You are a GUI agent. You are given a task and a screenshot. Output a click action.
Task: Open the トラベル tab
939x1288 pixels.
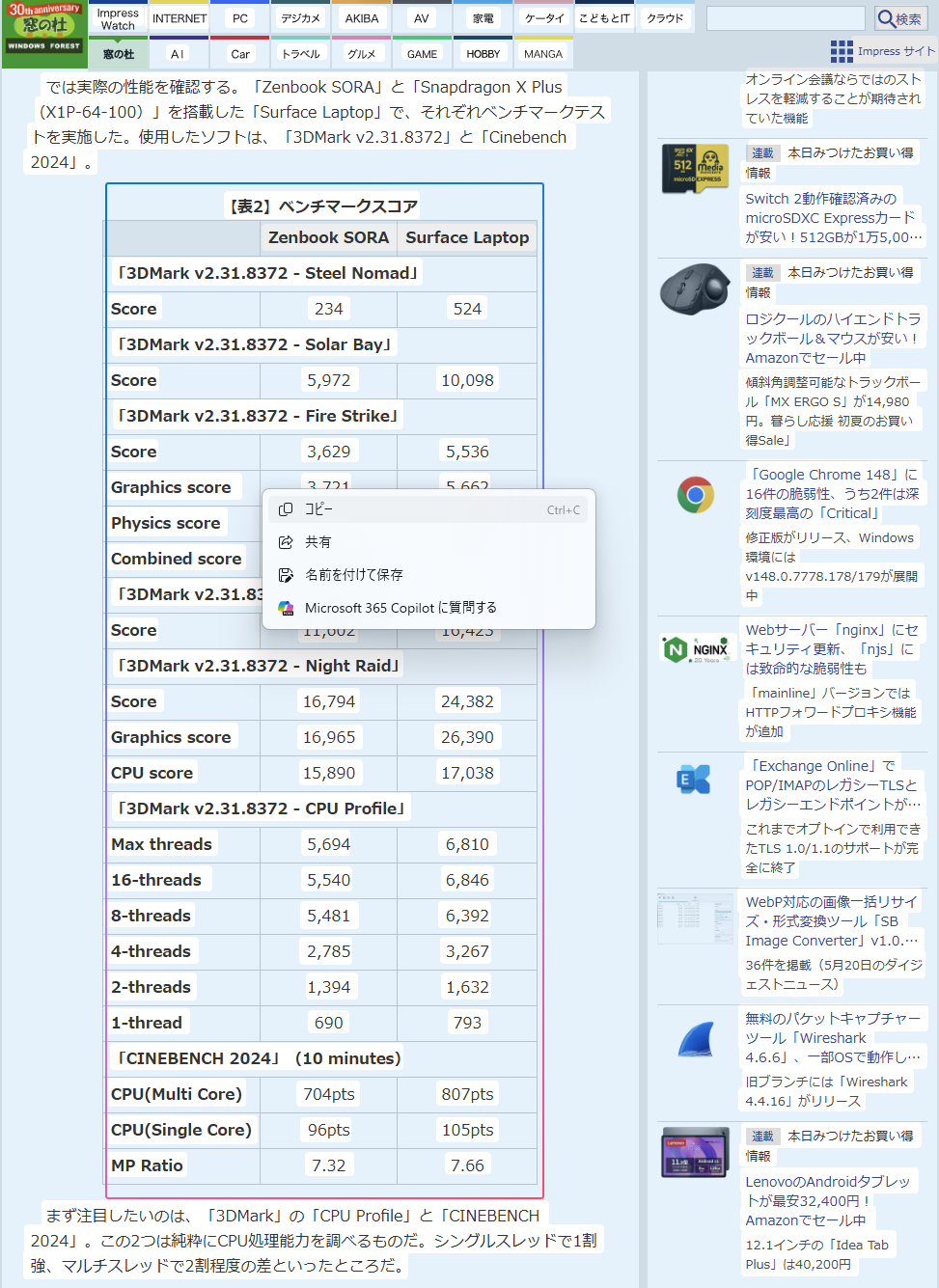tap(301, 54)
